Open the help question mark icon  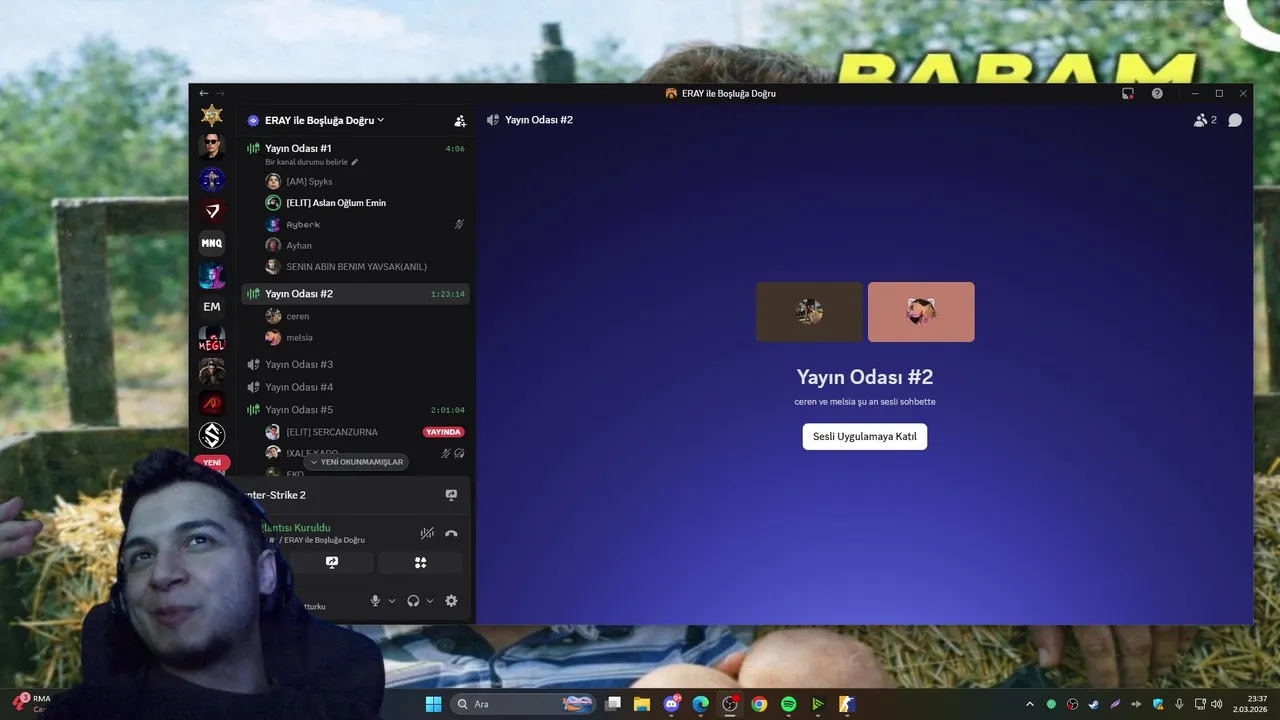click(x=1157, y=93)
